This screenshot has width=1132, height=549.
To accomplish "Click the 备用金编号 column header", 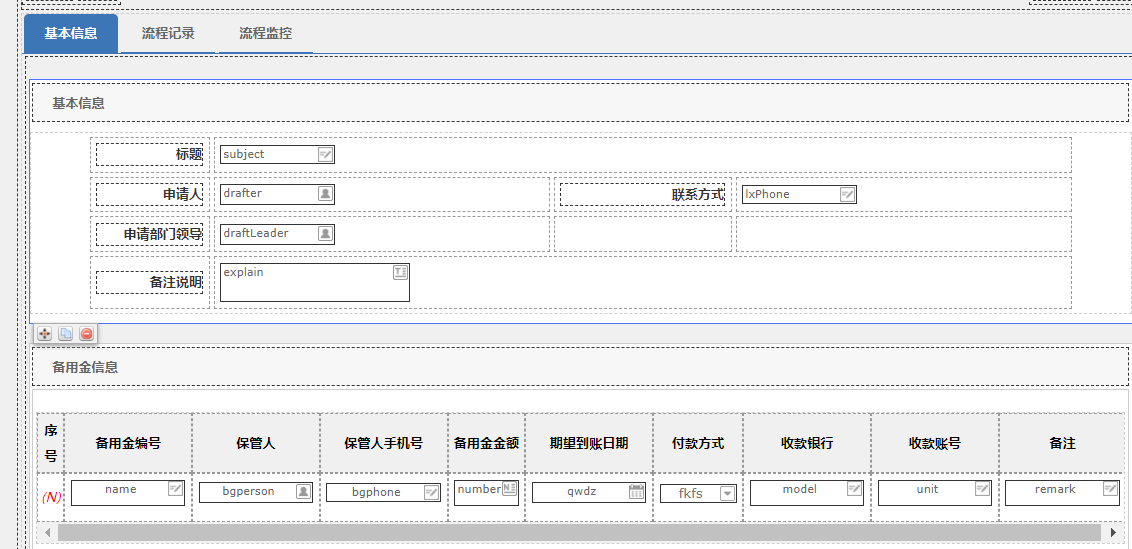I will pos(128,444).
